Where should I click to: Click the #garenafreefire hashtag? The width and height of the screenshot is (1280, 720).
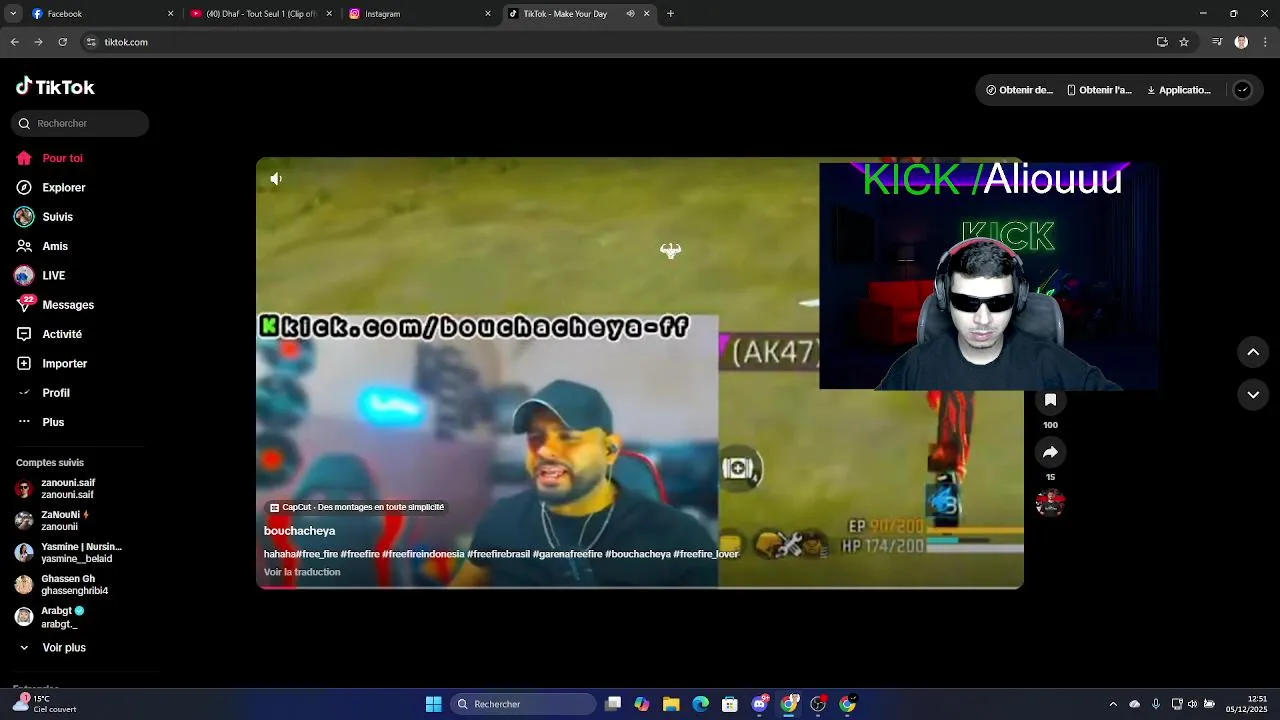pyautogui.click(x=567, y=554)
